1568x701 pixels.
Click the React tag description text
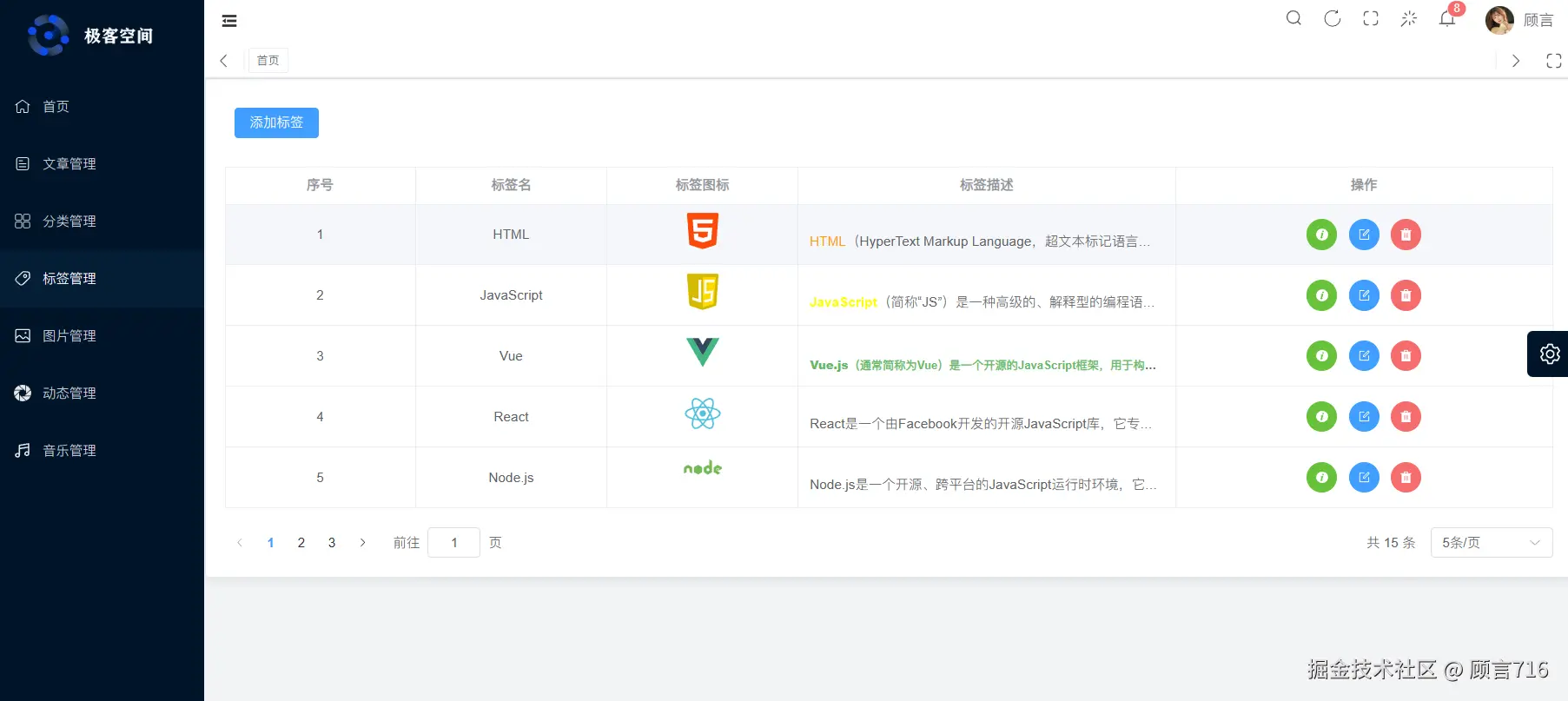click(981, 424)
